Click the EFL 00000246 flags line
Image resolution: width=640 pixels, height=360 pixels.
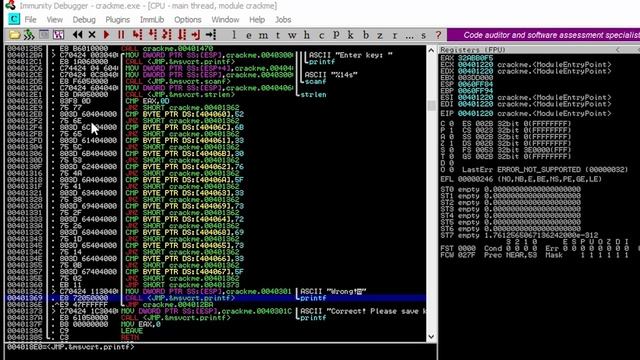521,179
